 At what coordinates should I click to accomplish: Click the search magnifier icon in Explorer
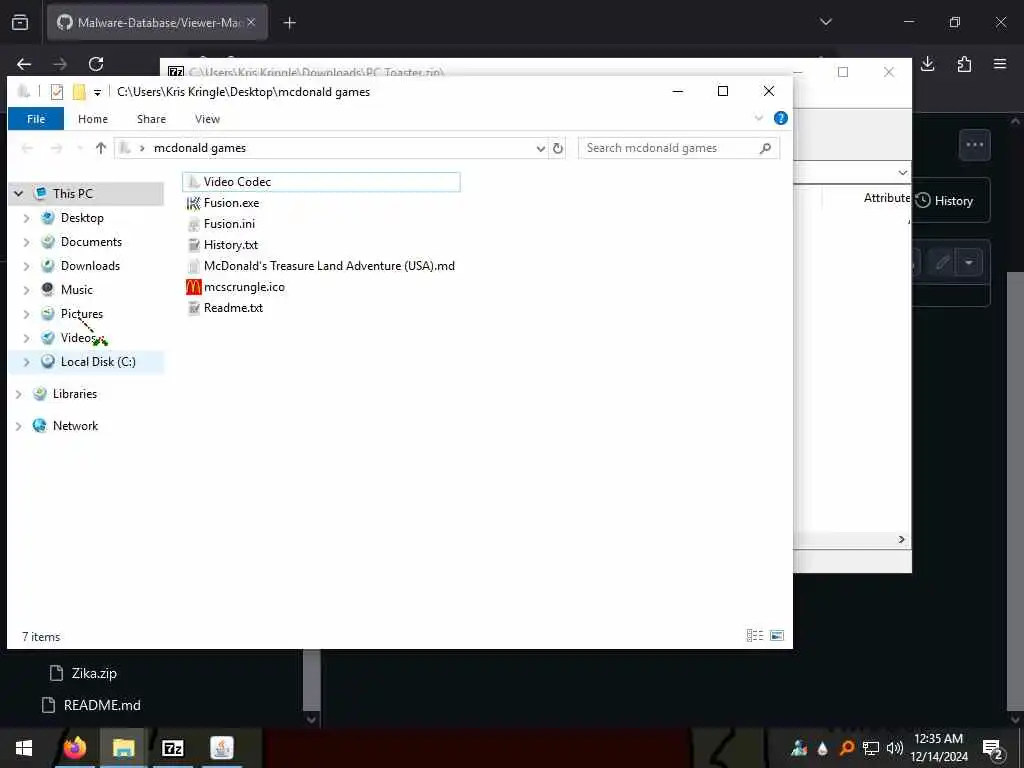(x=765, y=148)
